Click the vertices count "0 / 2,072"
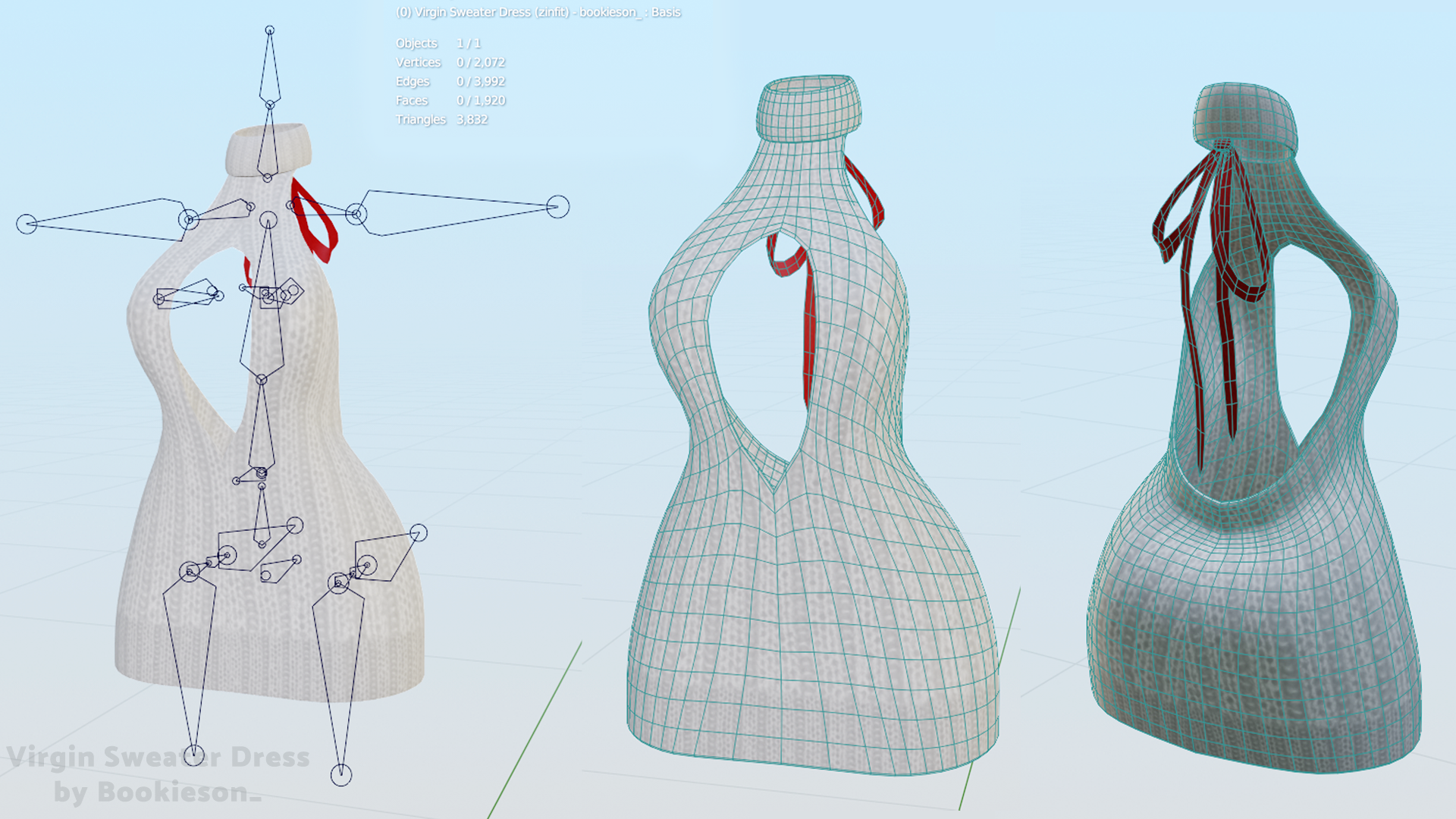Image resolution: width=1456 pixels, height=819 pixels. tap(481, 62)
